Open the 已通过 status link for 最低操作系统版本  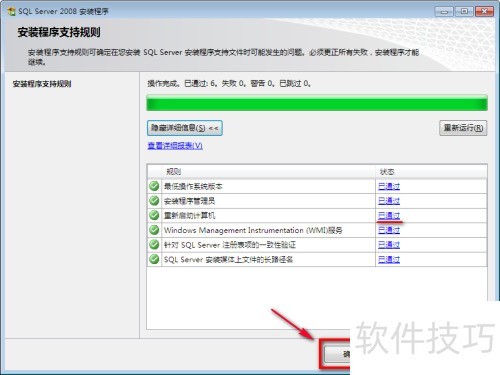pos(389,186)
